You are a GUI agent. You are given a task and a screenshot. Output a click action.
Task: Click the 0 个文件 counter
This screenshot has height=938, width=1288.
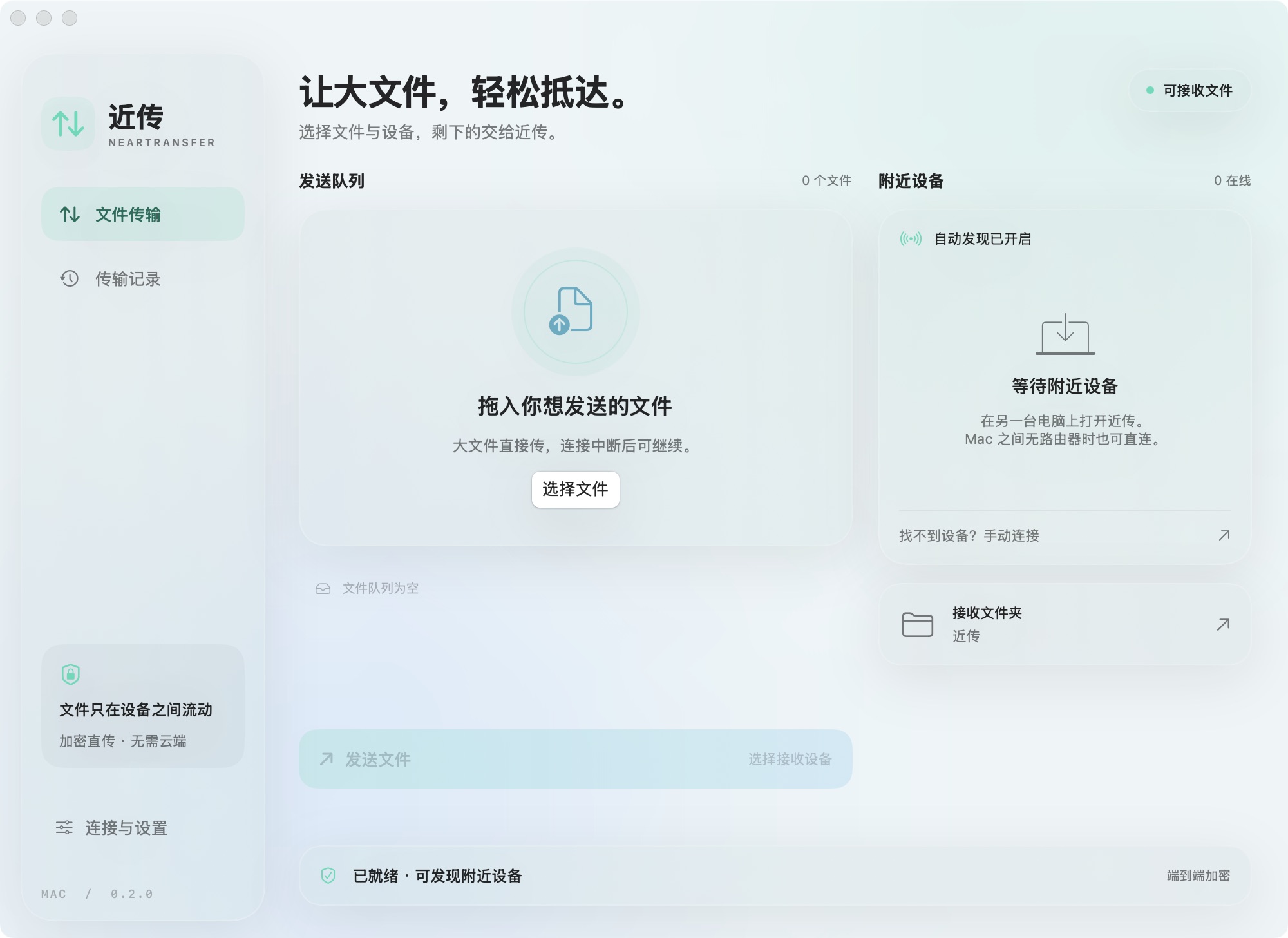coord(826,180)
